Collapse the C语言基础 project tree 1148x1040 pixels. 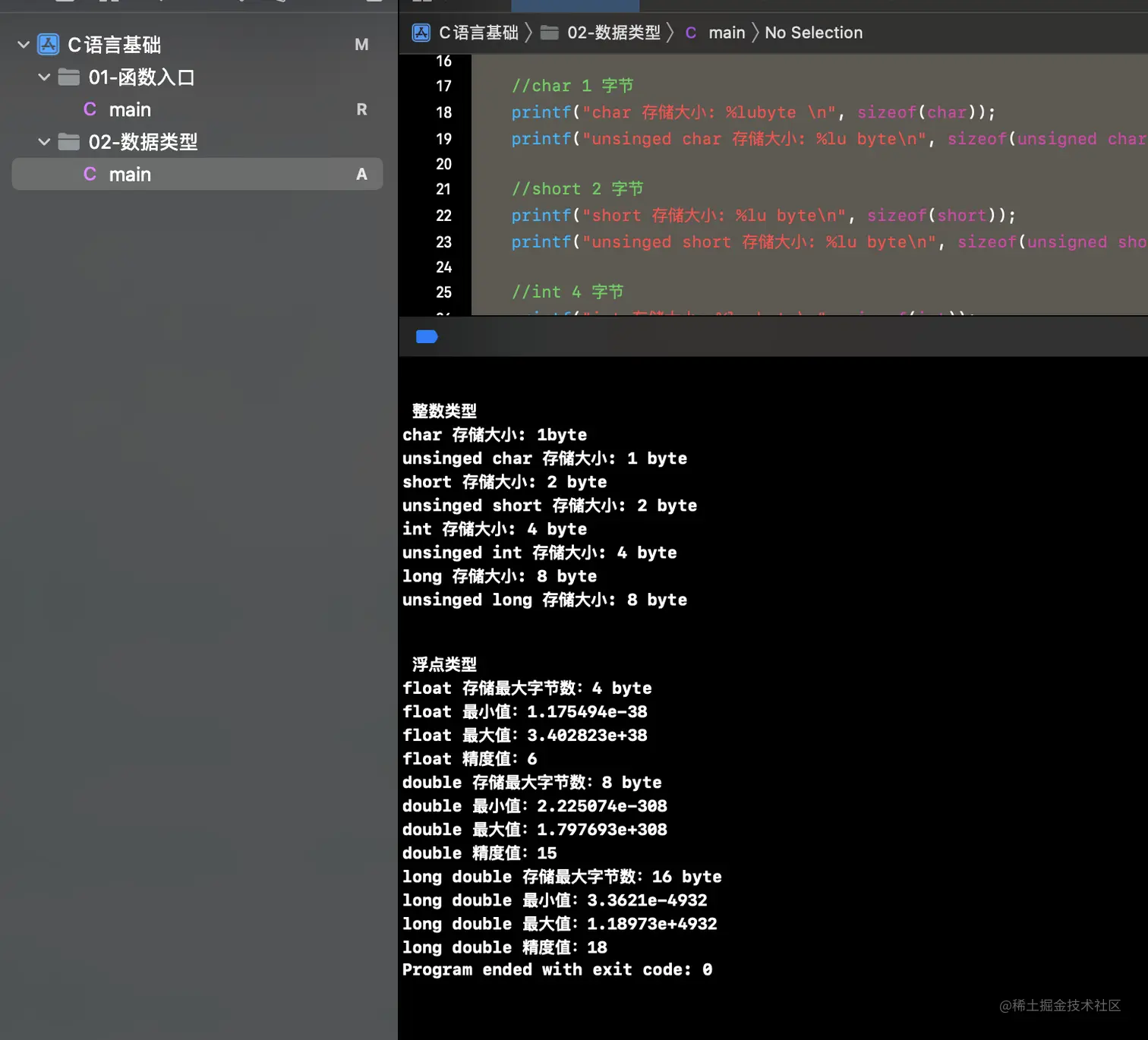24,45
